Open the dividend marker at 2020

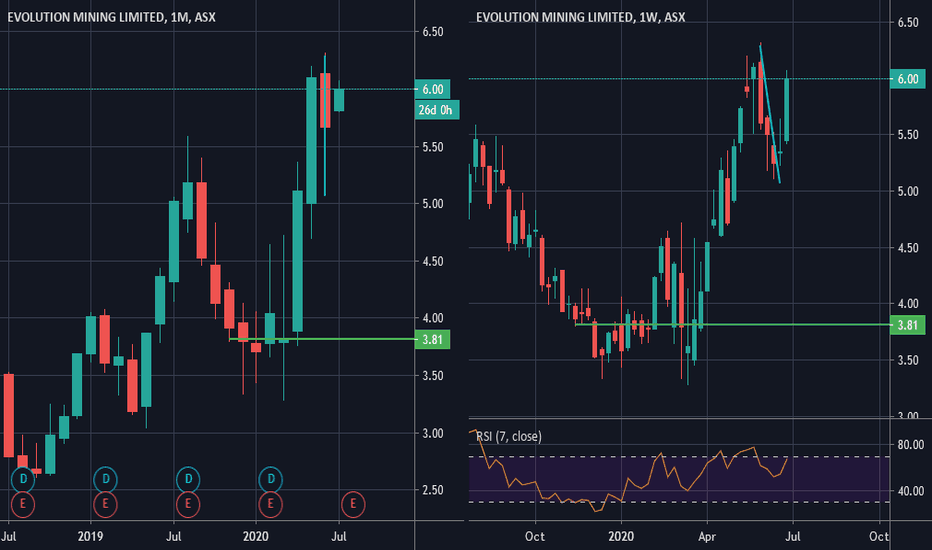pyautogui.click(x=270, y=479)
